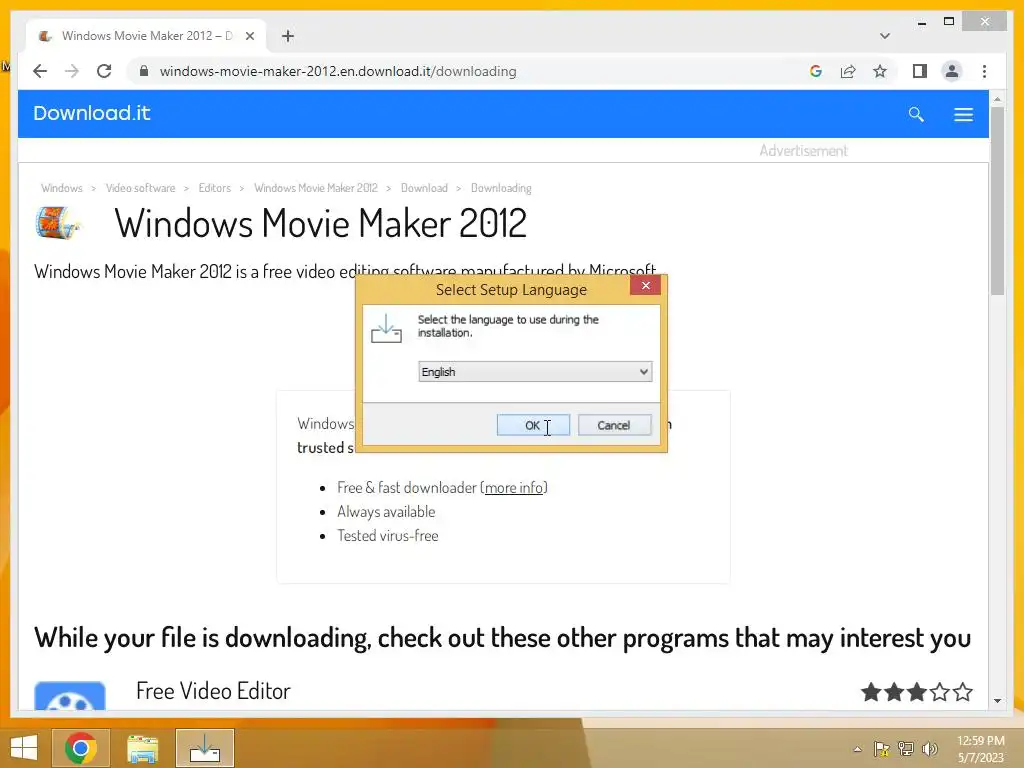This screenshot has height=768, width=1024.
Task: Go to Video software breadcrumb
Action: point(140,188)
